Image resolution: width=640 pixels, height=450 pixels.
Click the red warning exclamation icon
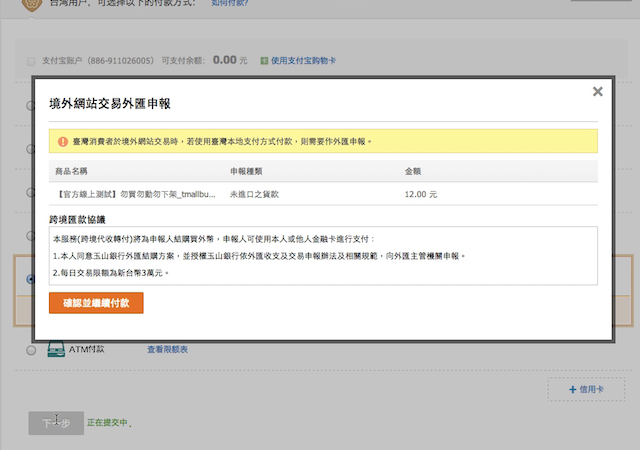[63, 142]
